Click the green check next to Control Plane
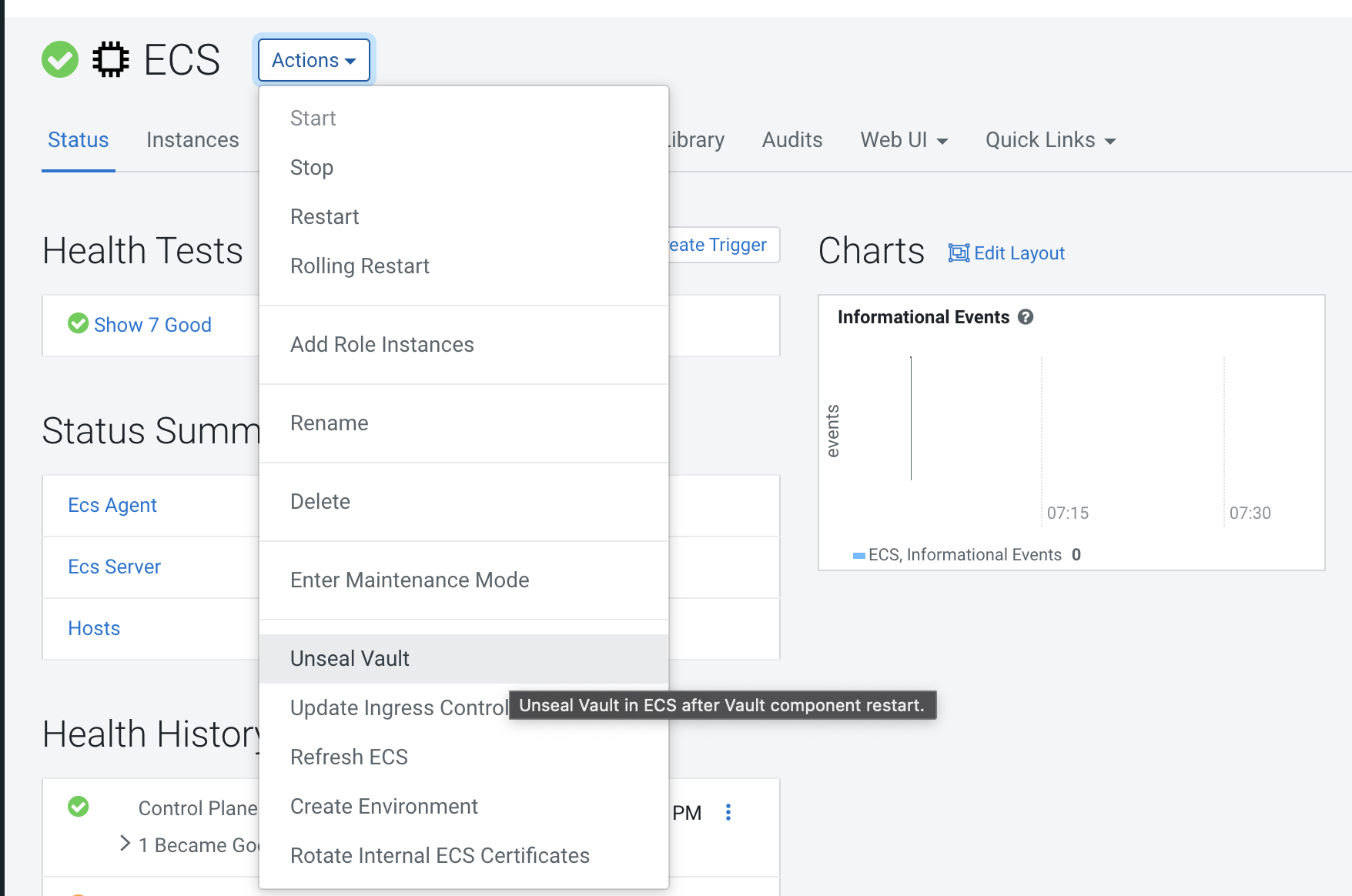This screenshot has width=1352, height=896. [x=79, y=807]
